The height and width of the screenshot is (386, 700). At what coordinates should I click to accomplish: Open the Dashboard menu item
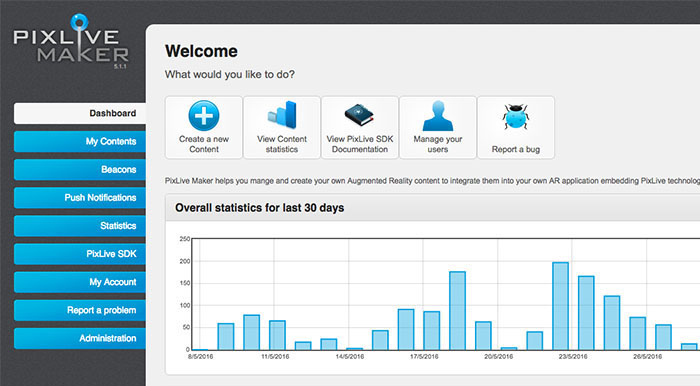point(80,113)
